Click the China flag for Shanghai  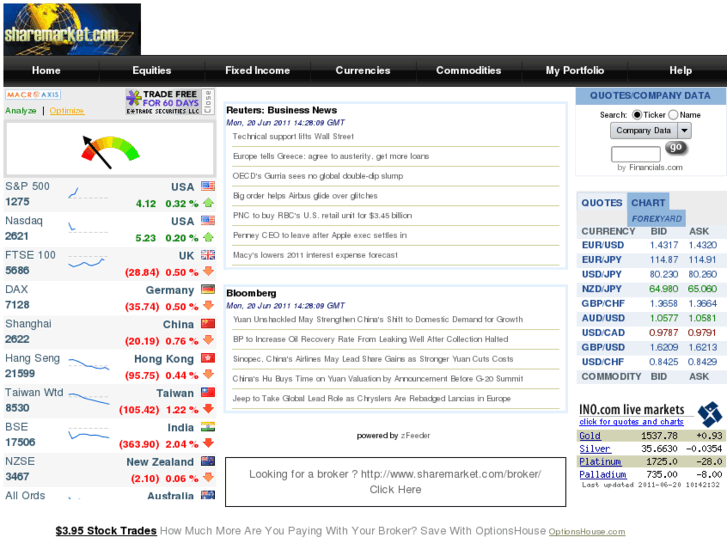[x=208, y=323]
